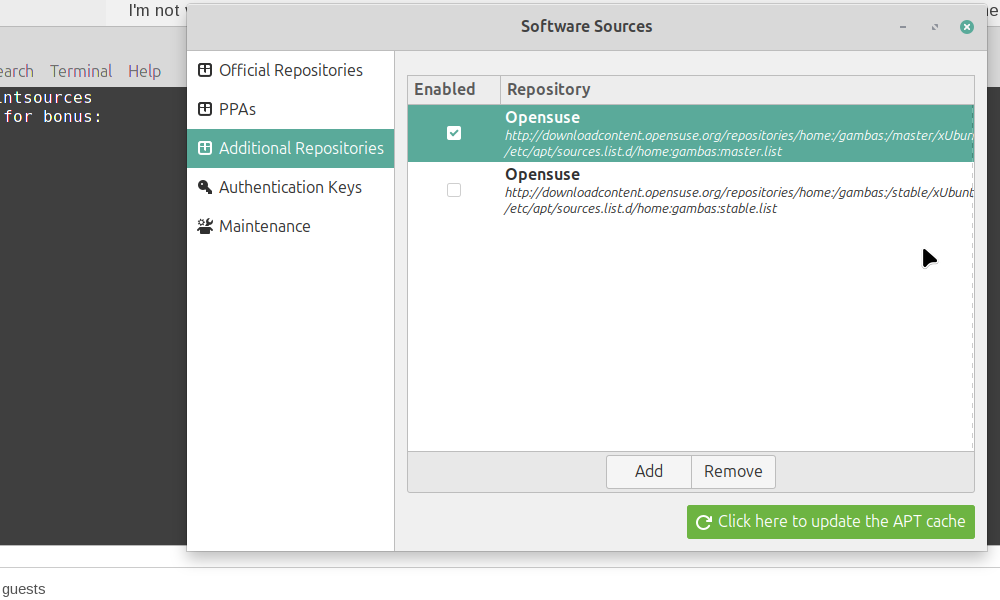Viewport: 1000px width, 600px height.
Task: Click the Additional Repositories sidebar icon
Action: click(x=205, y=148)
